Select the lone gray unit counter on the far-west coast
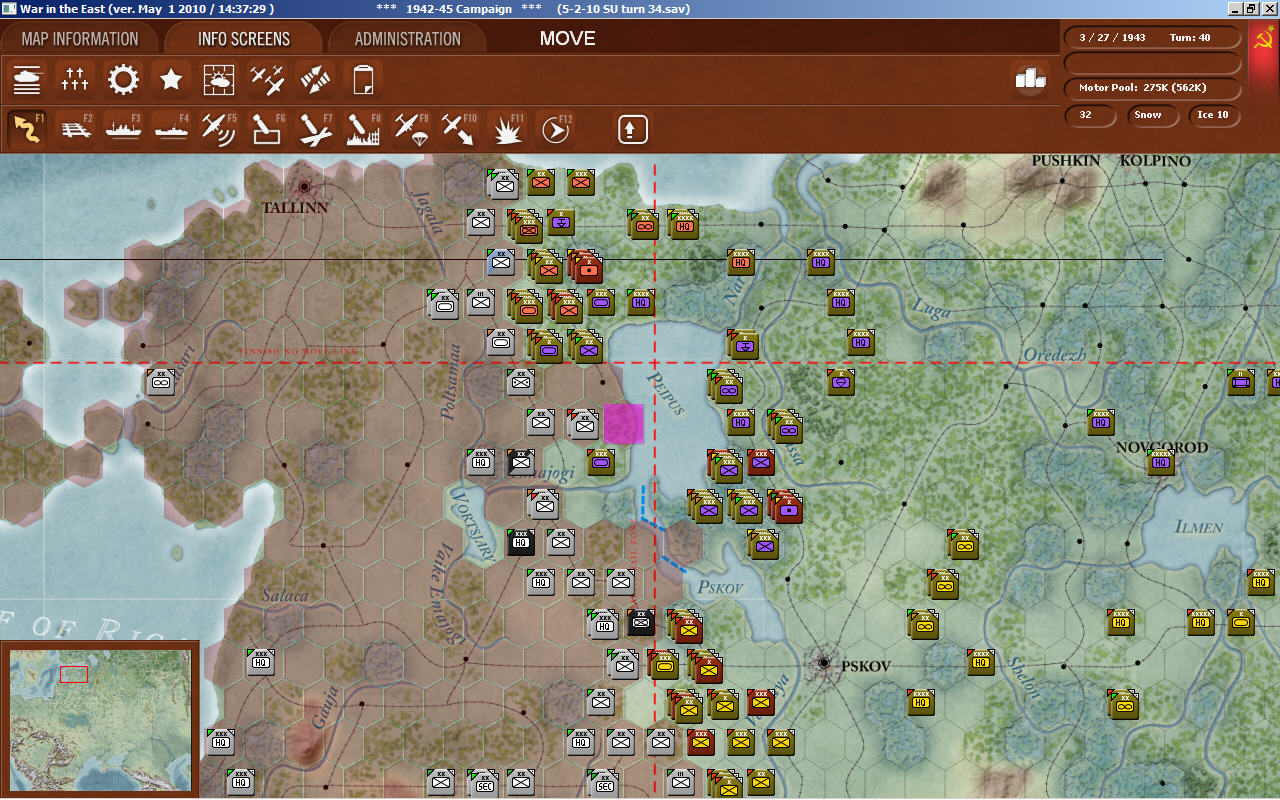 pyautogui.click(x=160, y=381)
